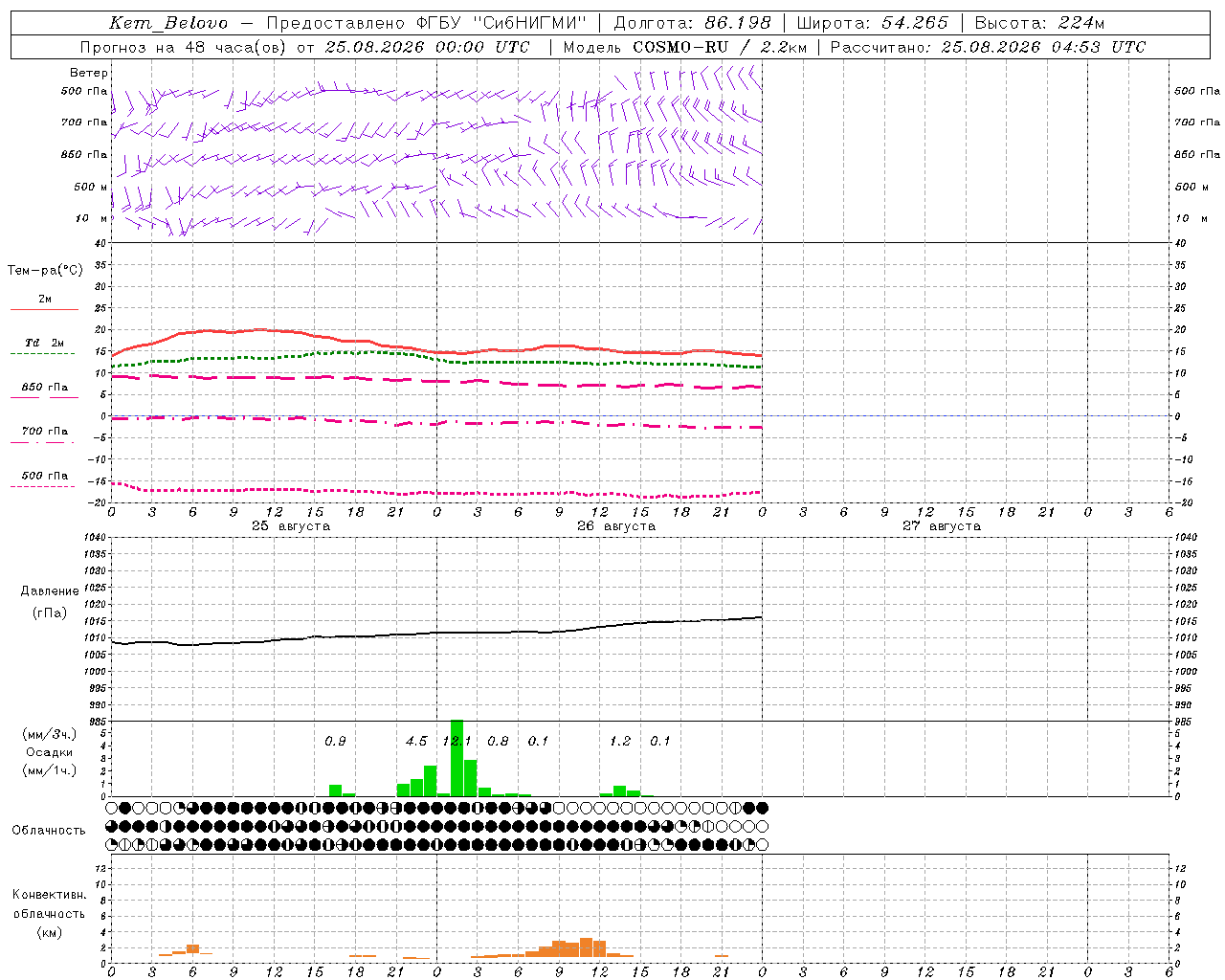Viewport: 1225px width, 980px height.
Task: Click the '27 августа' date label
Action: (942, 526)
